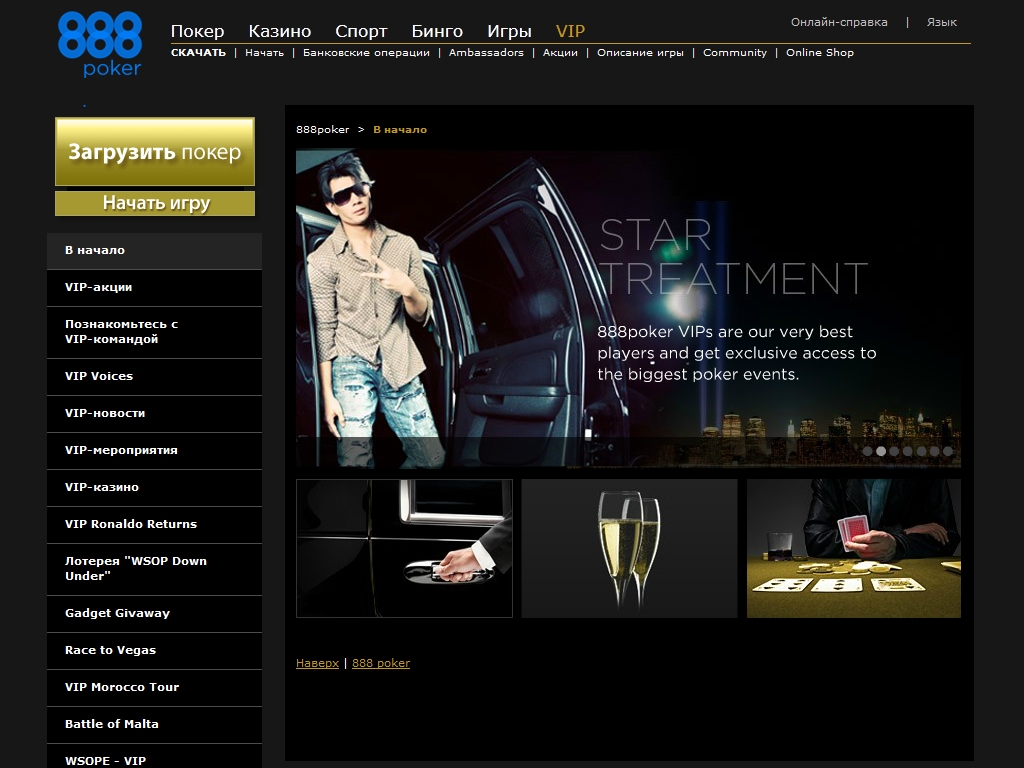This screenshot has height=768, width=1024.
Task: Open the VIP top navigation tab
Action: point(570,31)
